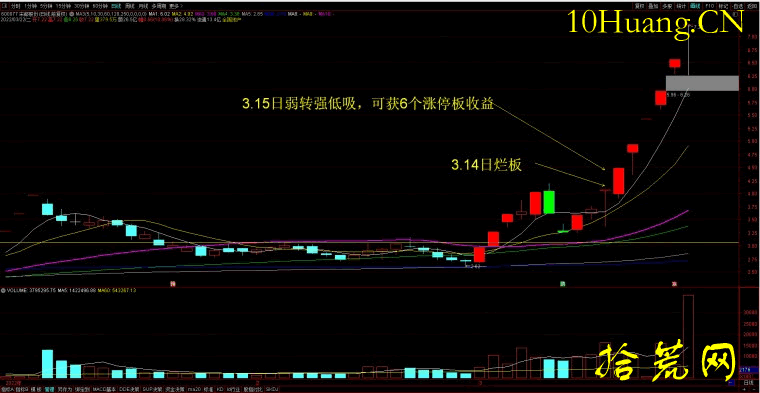Select the 多周期 multi-period tab
The width and height of the screenshot is (760, 393).
(159, 6)
